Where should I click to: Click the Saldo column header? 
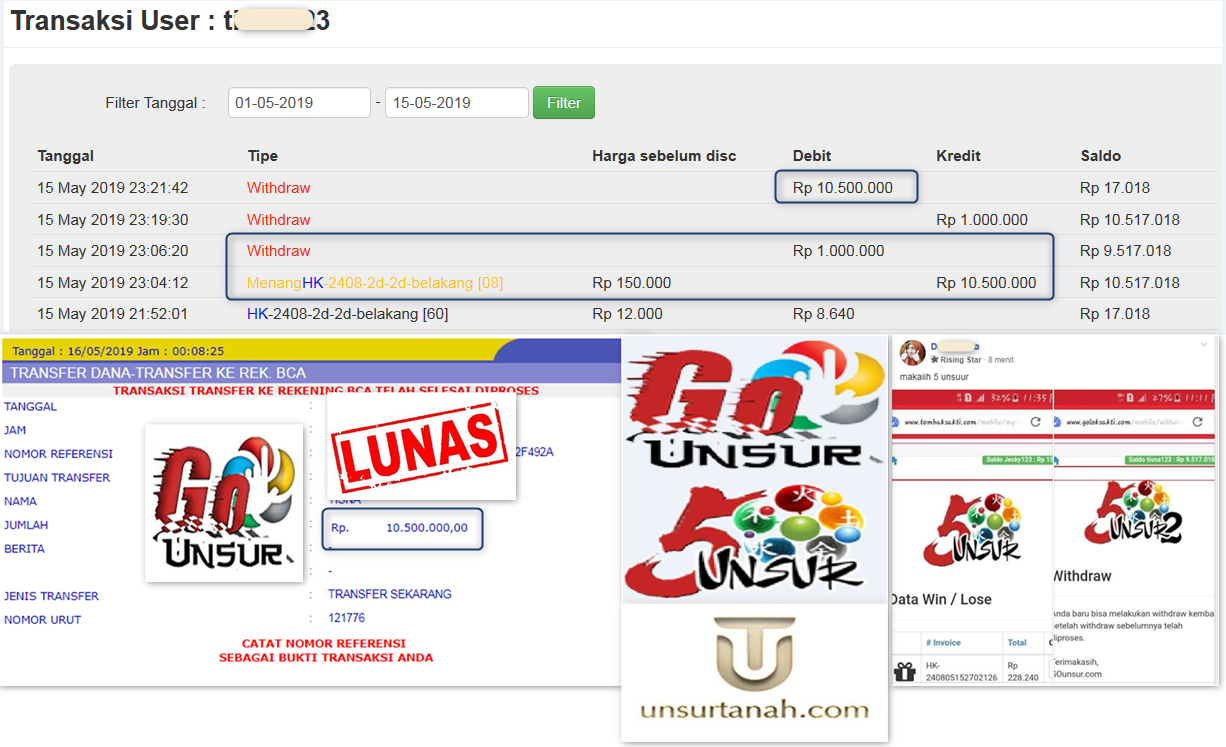(1101, 156)
